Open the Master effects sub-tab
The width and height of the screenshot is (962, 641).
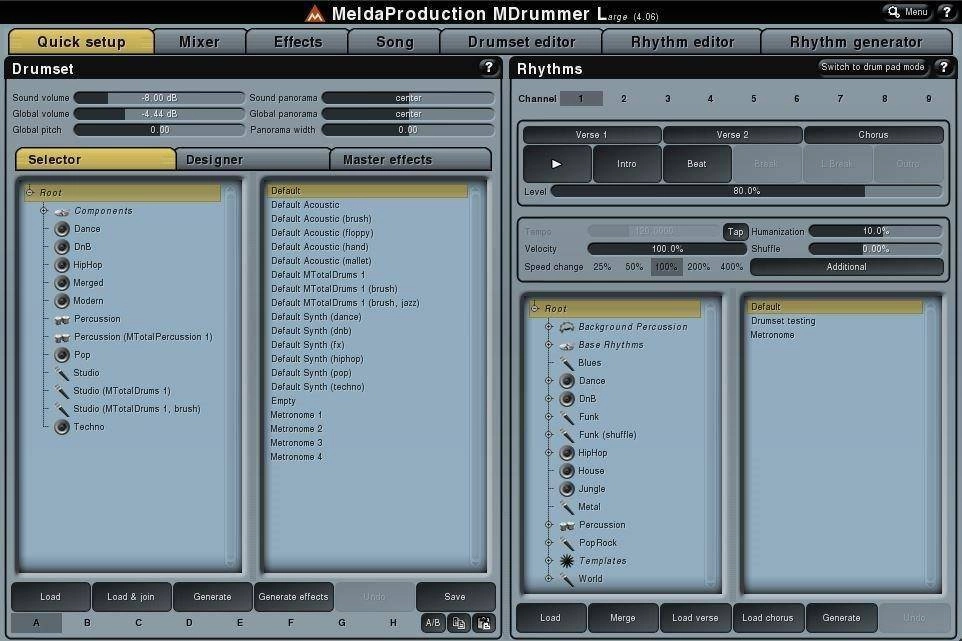(x=410, y=159)
